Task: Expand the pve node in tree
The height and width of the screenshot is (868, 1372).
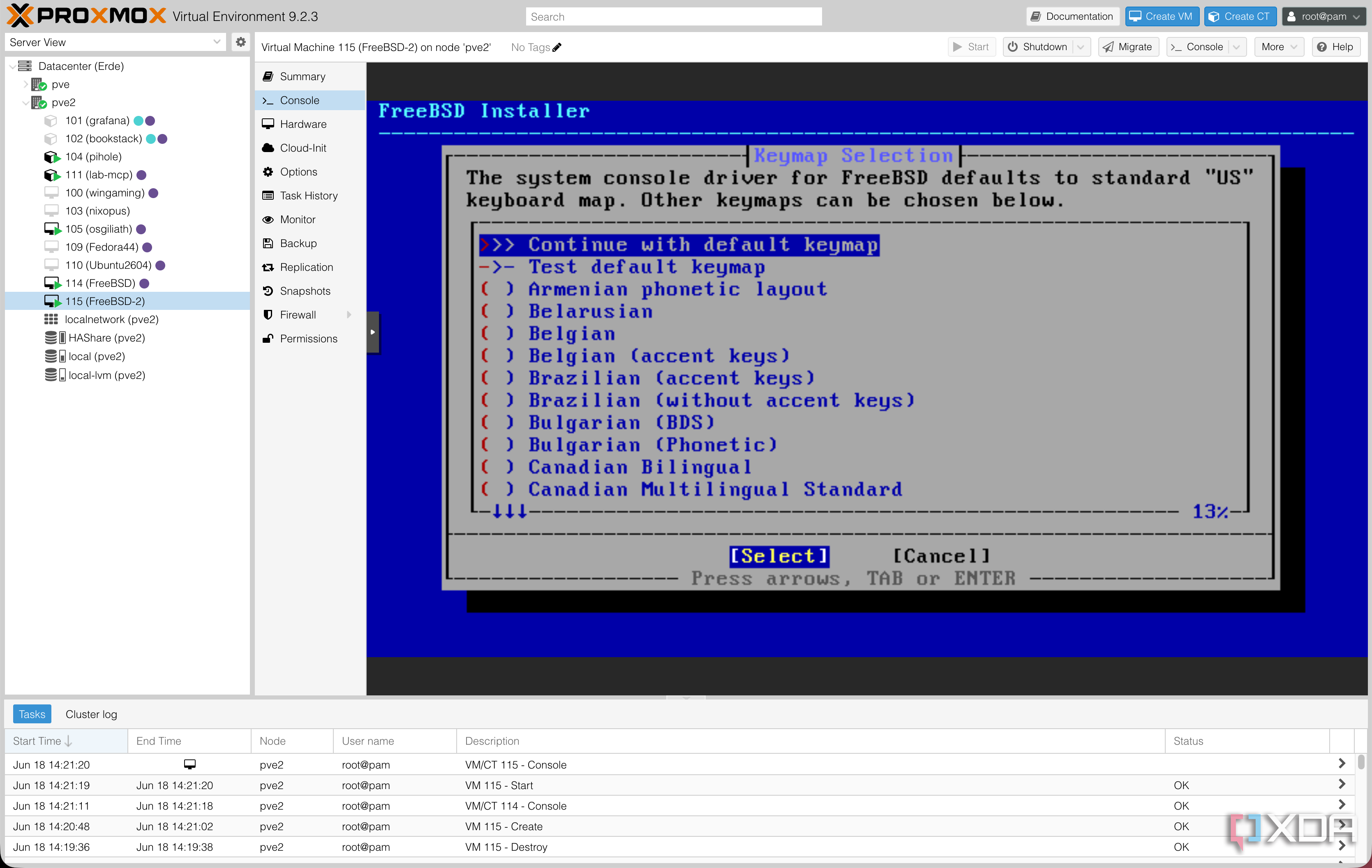Action: coord(25,84)
